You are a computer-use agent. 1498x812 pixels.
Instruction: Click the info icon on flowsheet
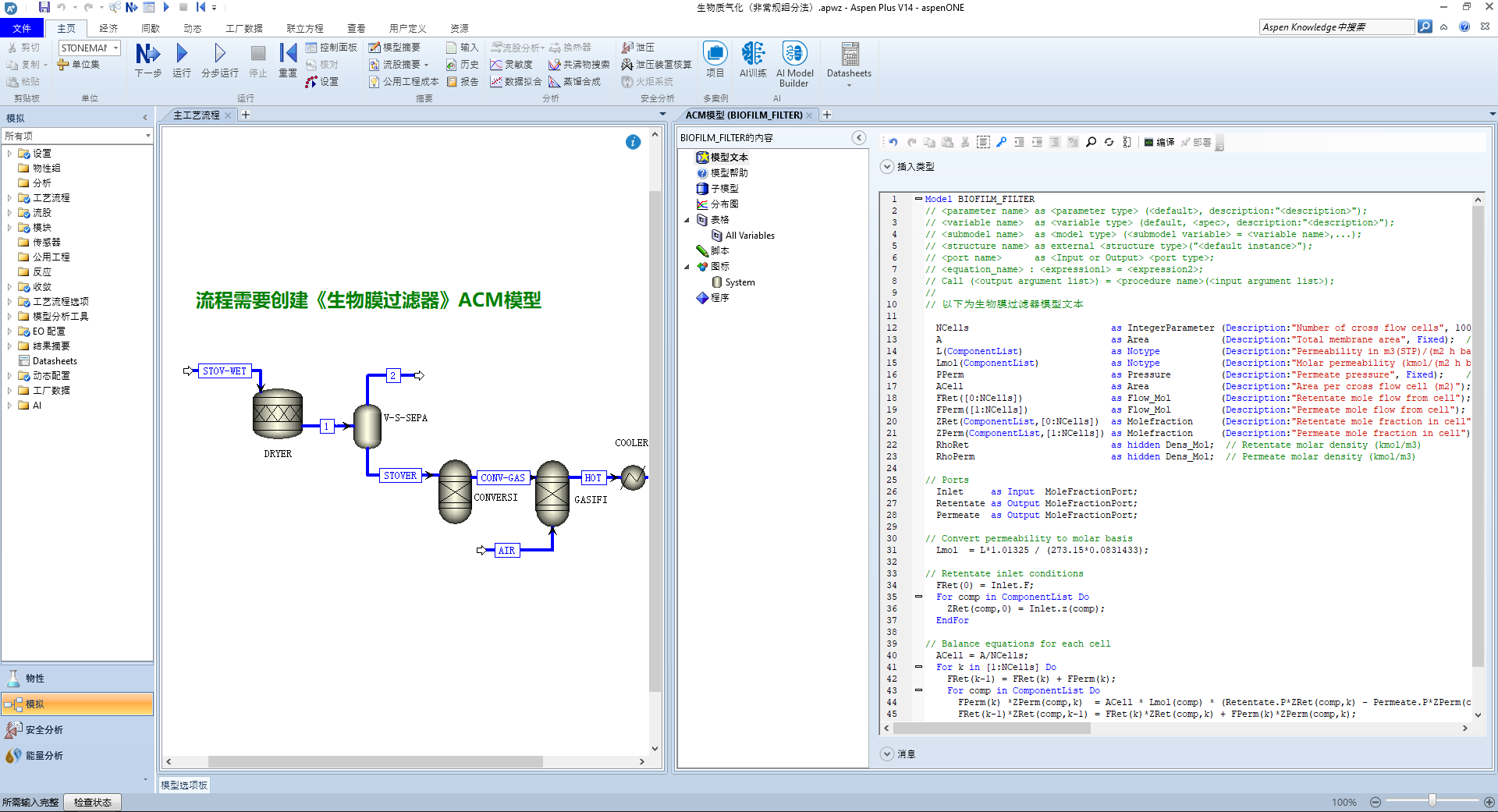pos(633,142)
